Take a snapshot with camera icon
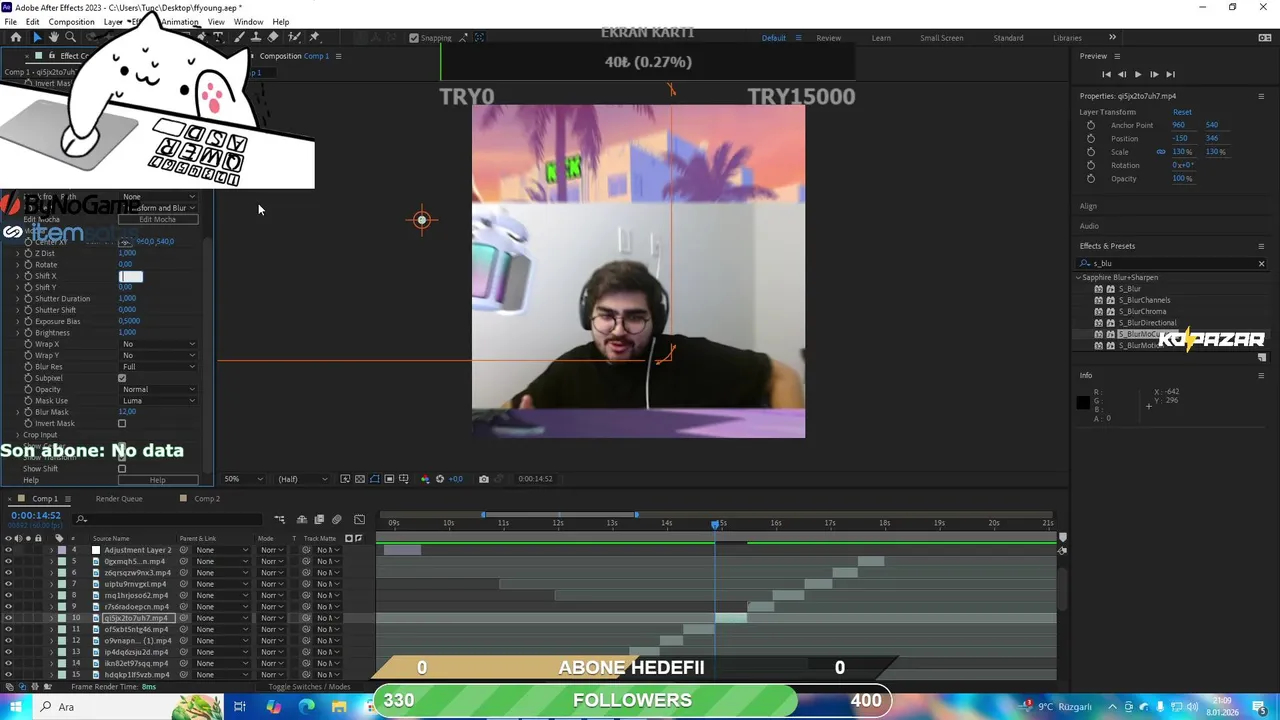 point(484,479)
